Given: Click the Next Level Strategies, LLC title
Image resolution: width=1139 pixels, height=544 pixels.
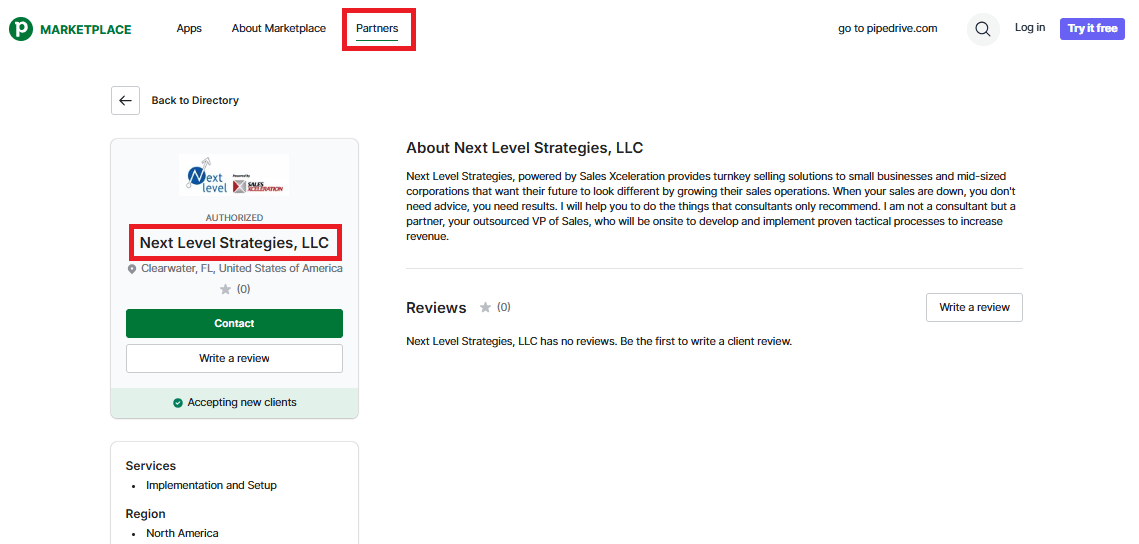Looking at the screenshot, I should (234, 243).
